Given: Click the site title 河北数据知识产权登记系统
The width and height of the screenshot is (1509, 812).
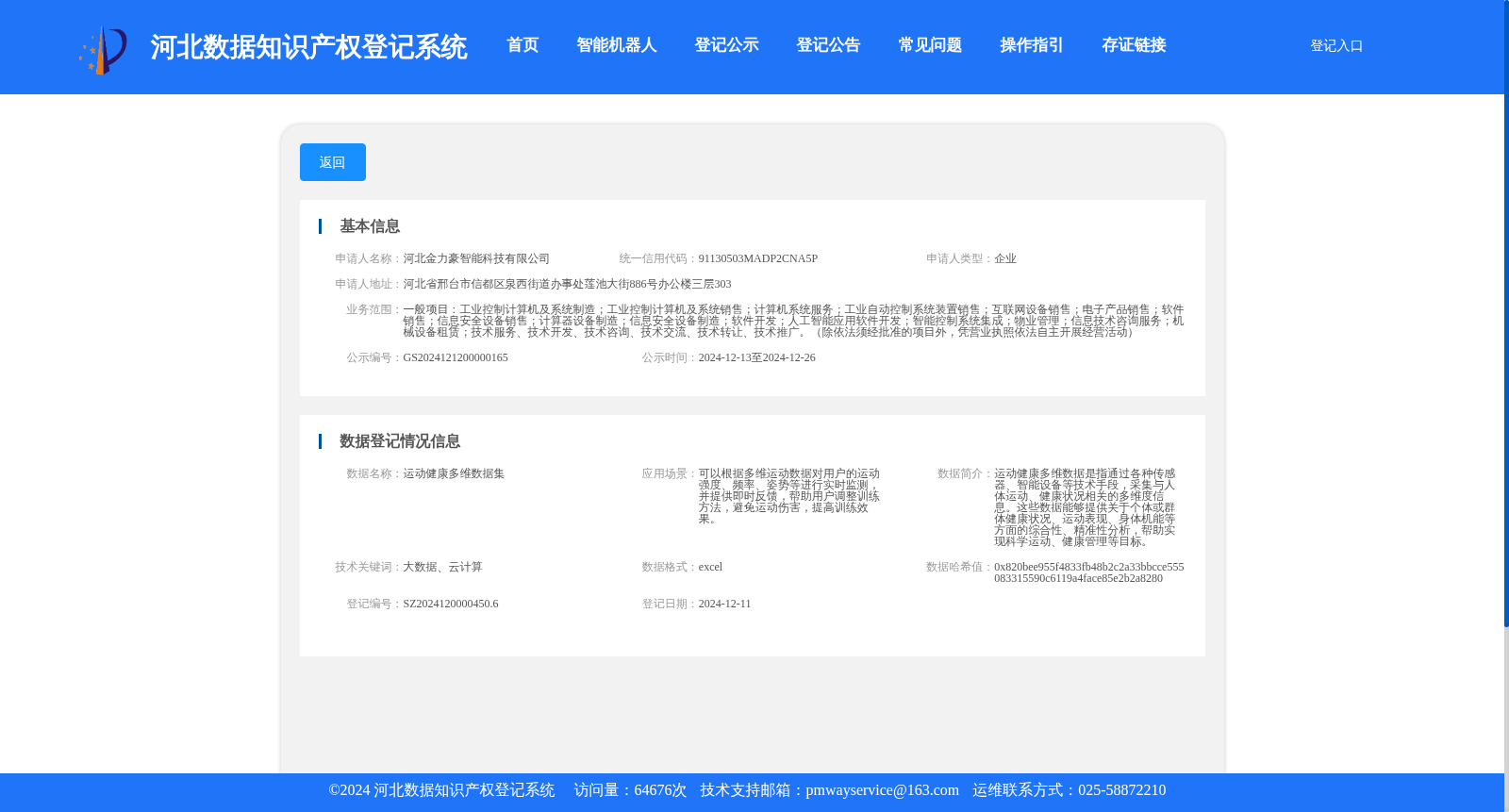Looking at the screenshot, I should click(308, 47).
